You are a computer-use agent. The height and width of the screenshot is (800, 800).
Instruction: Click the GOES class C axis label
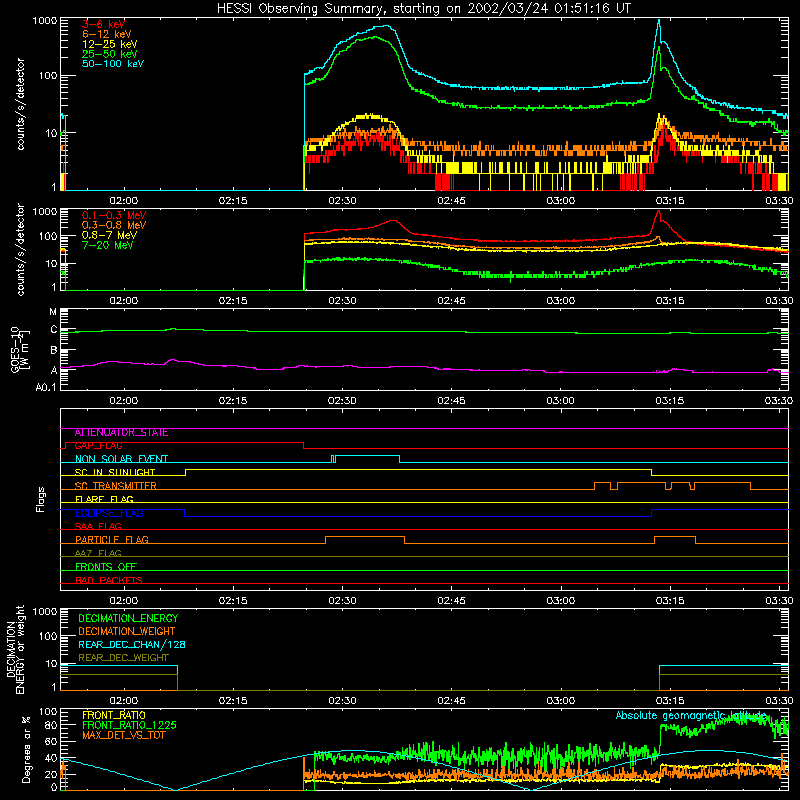click(x=54, y=330)
